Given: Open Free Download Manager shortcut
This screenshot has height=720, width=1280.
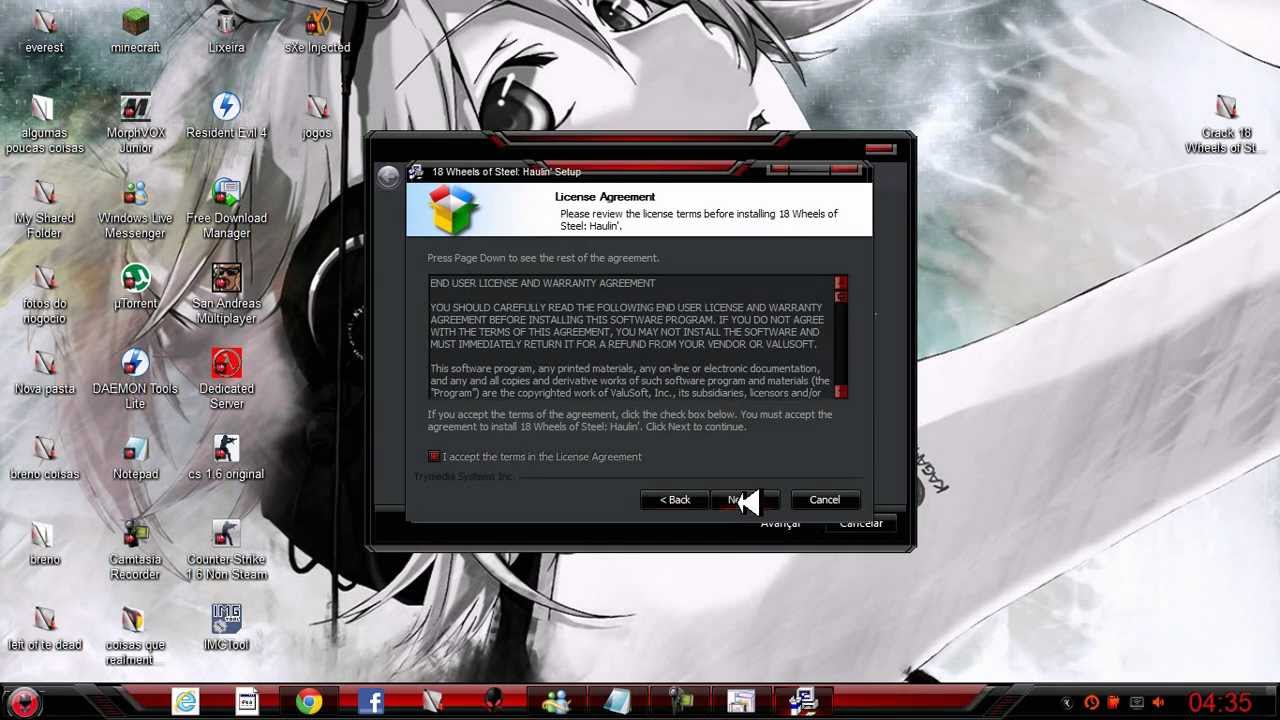Looking at the screenshot, I should pos(226,209).
